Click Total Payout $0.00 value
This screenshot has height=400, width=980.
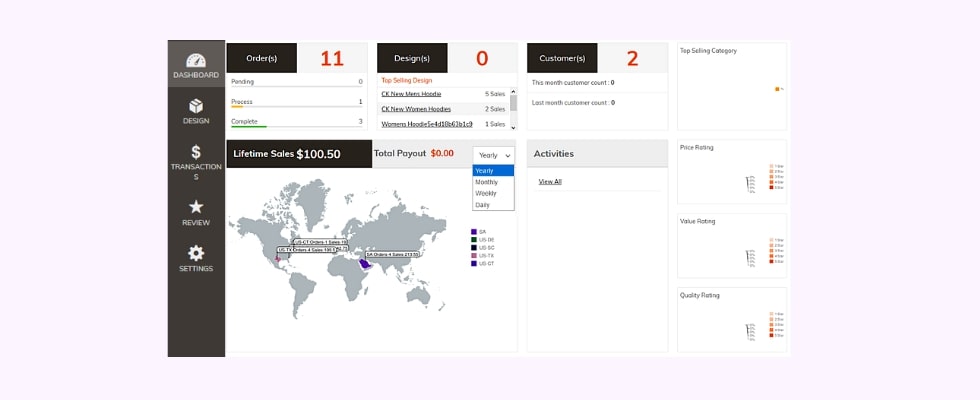click(442, 153)
